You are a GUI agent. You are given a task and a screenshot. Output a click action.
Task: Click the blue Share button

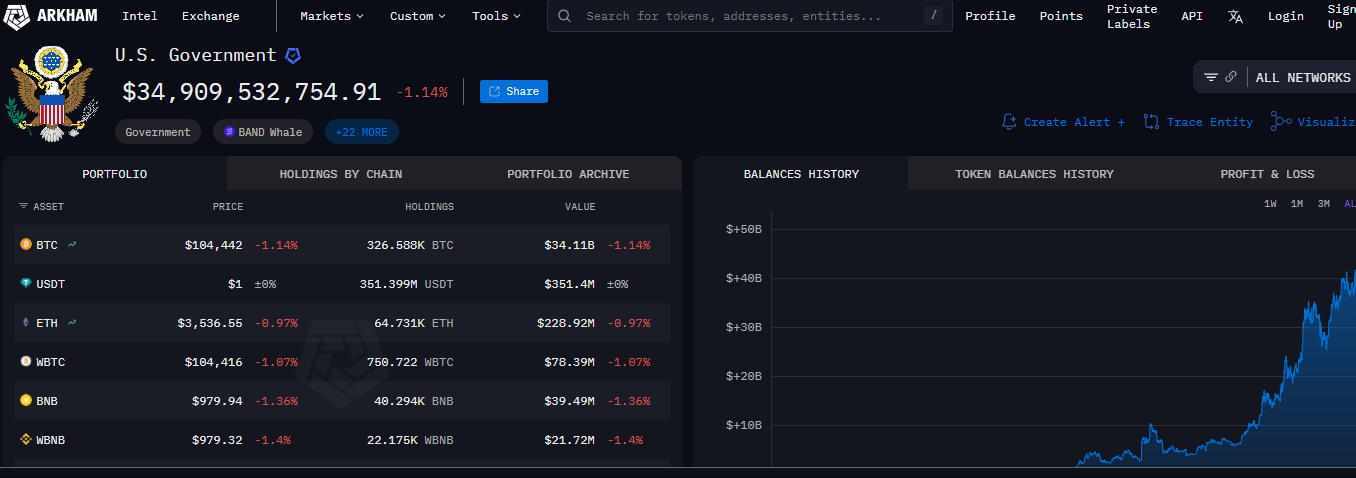(x=514, y=91)
